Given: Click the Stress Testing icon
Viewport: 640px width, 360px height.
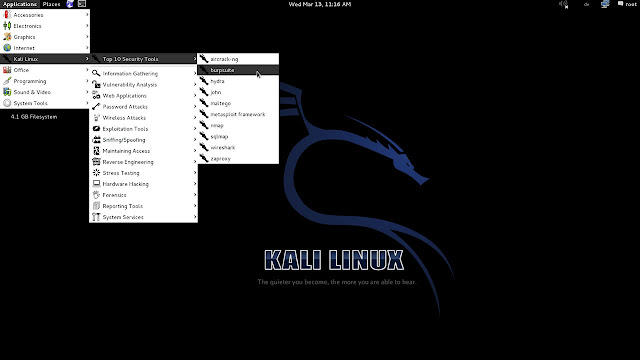Looking at the screenshot, I should click(96, 173).
